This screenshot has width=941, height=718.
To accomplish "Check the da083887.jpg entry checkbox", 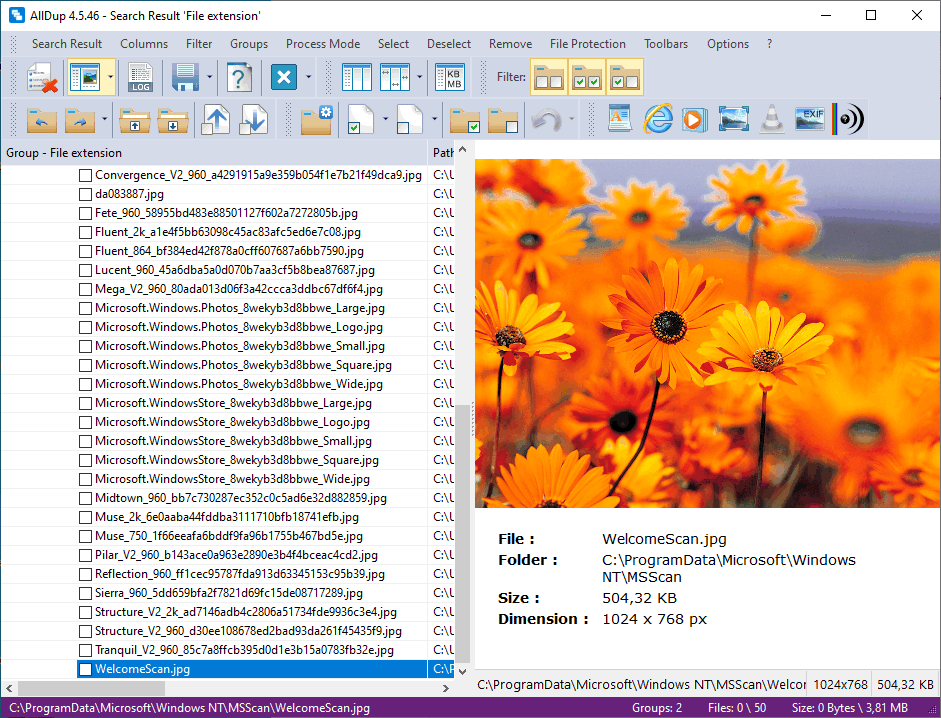I will pos(85,193).
